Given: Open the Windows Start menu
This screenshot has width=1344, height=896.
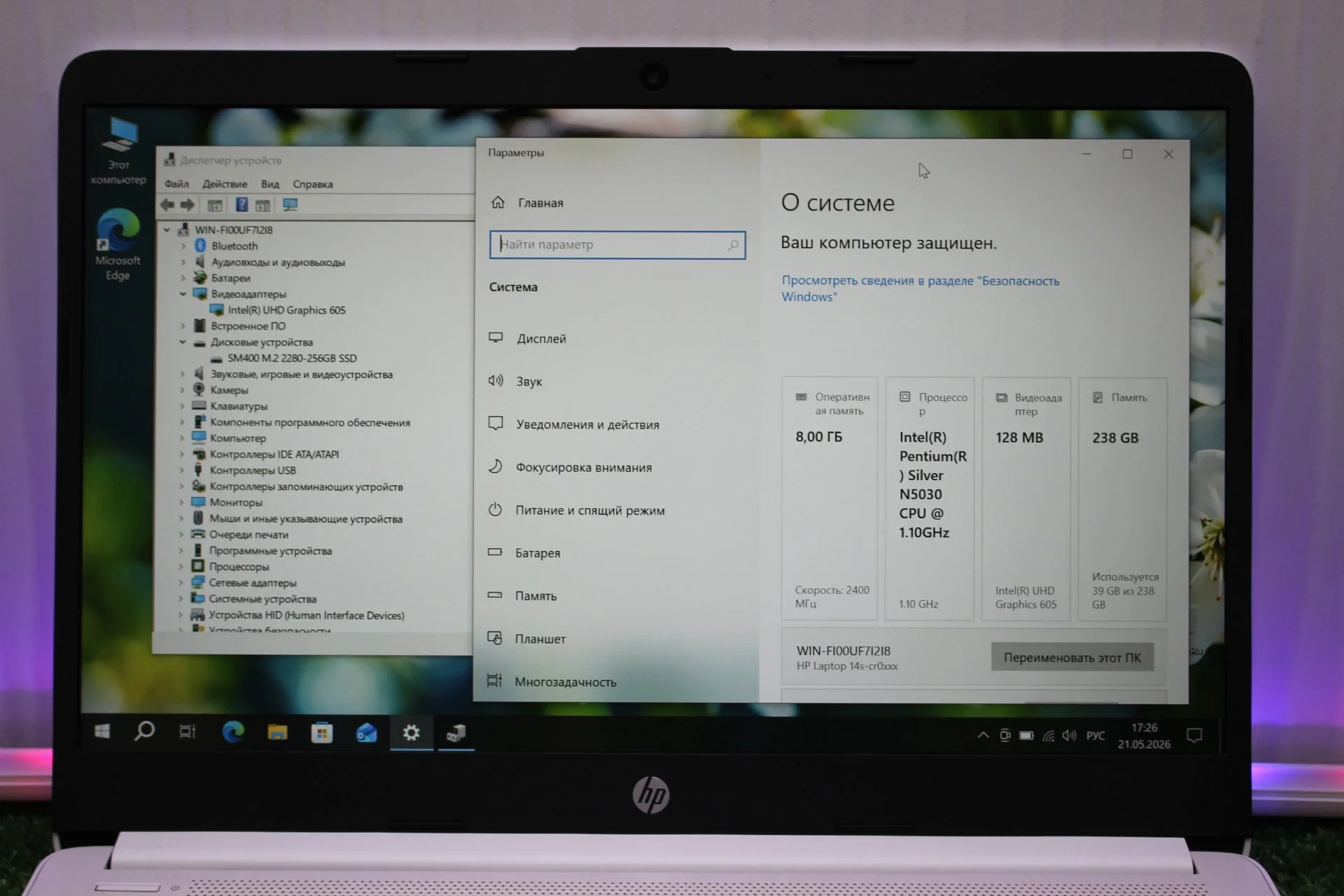Looking at the screenshot, I should (x=102, y=732).
